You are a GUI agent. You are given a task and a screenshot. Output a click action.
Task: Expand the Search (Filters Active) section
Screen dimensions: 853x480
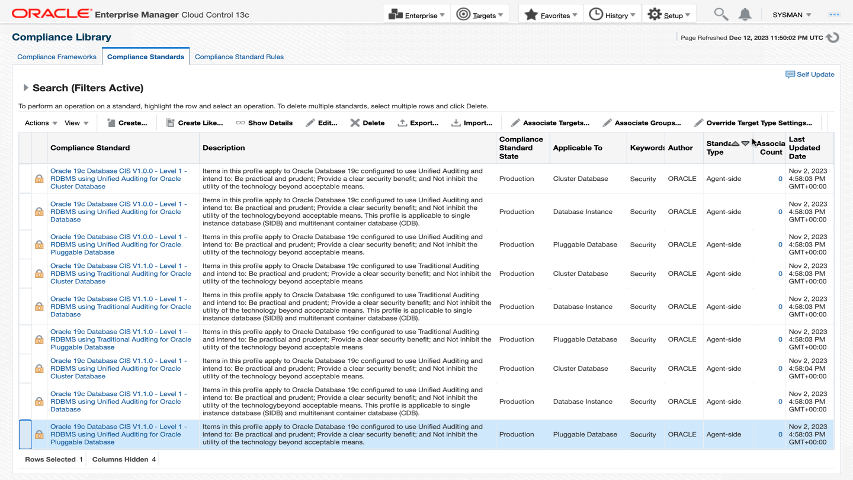tap(26, 88)
